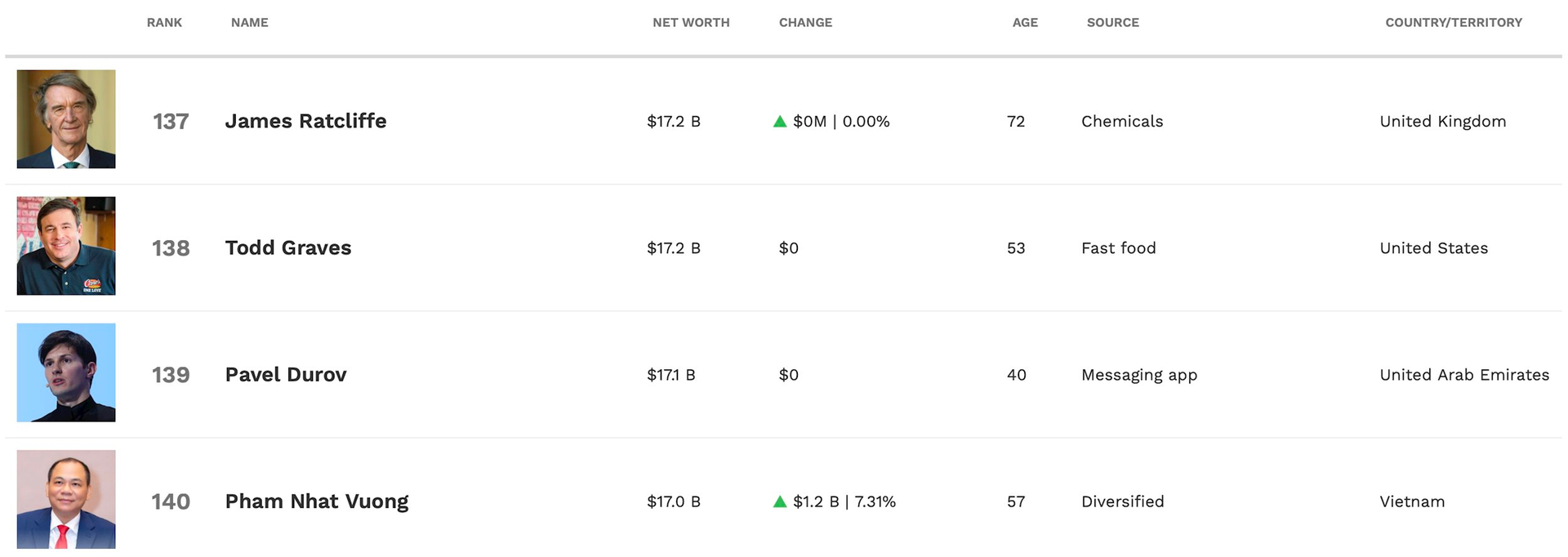Select United Arab Emirates country cell
This screenshot has height=557, width=1568.
(1464, 375)
